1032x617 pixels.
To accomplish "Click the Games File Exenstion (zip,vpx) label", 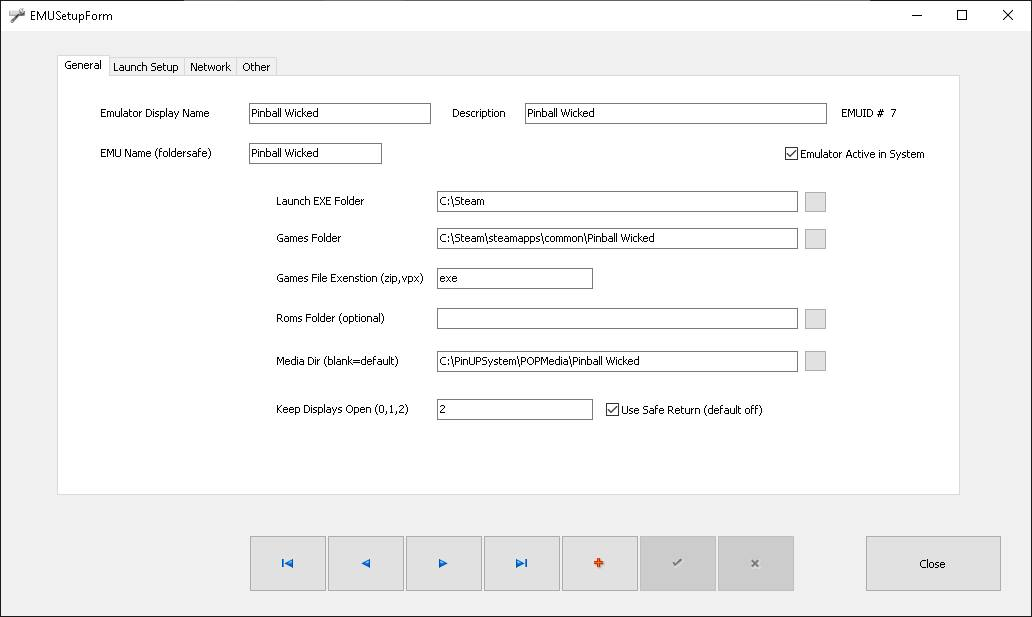I will click(349, 279).
